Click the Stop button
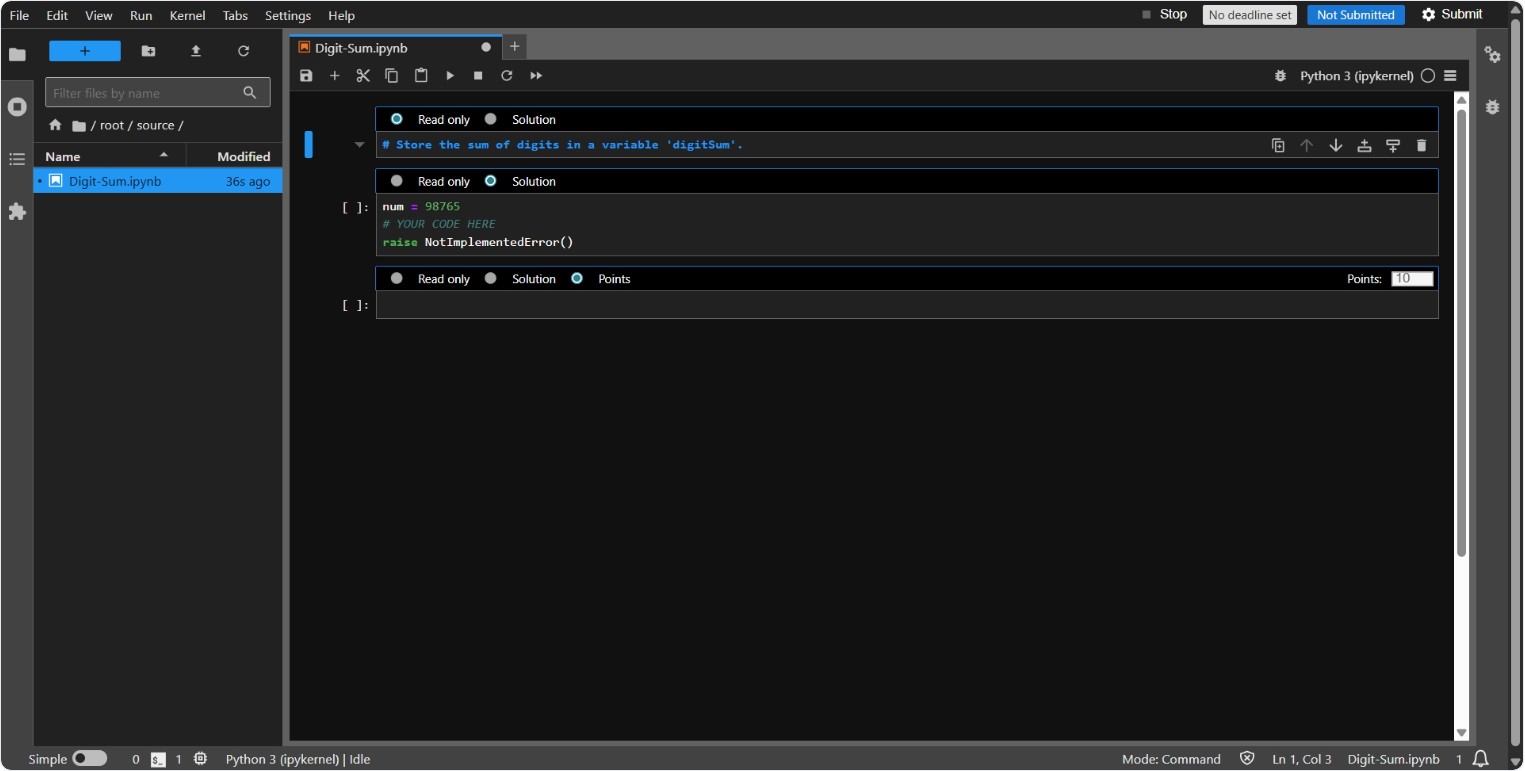1525x771 pixels. (1165, 14)
